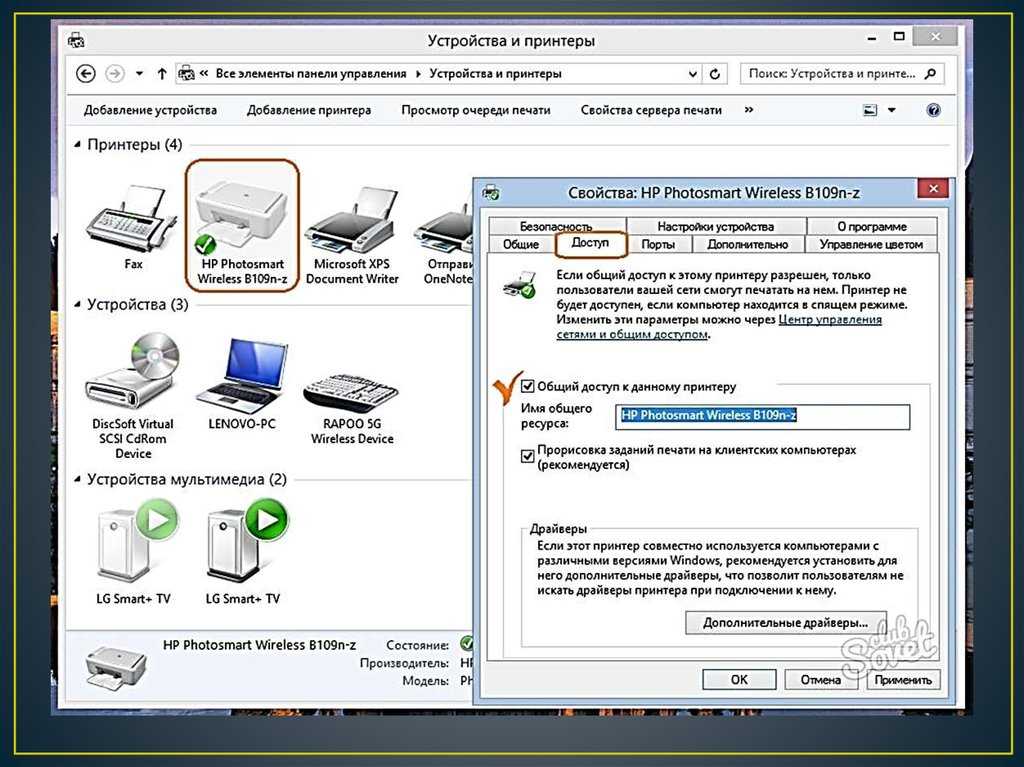Switch to the Безопасность tab
1024x767 pixels.
coord(556,226)
